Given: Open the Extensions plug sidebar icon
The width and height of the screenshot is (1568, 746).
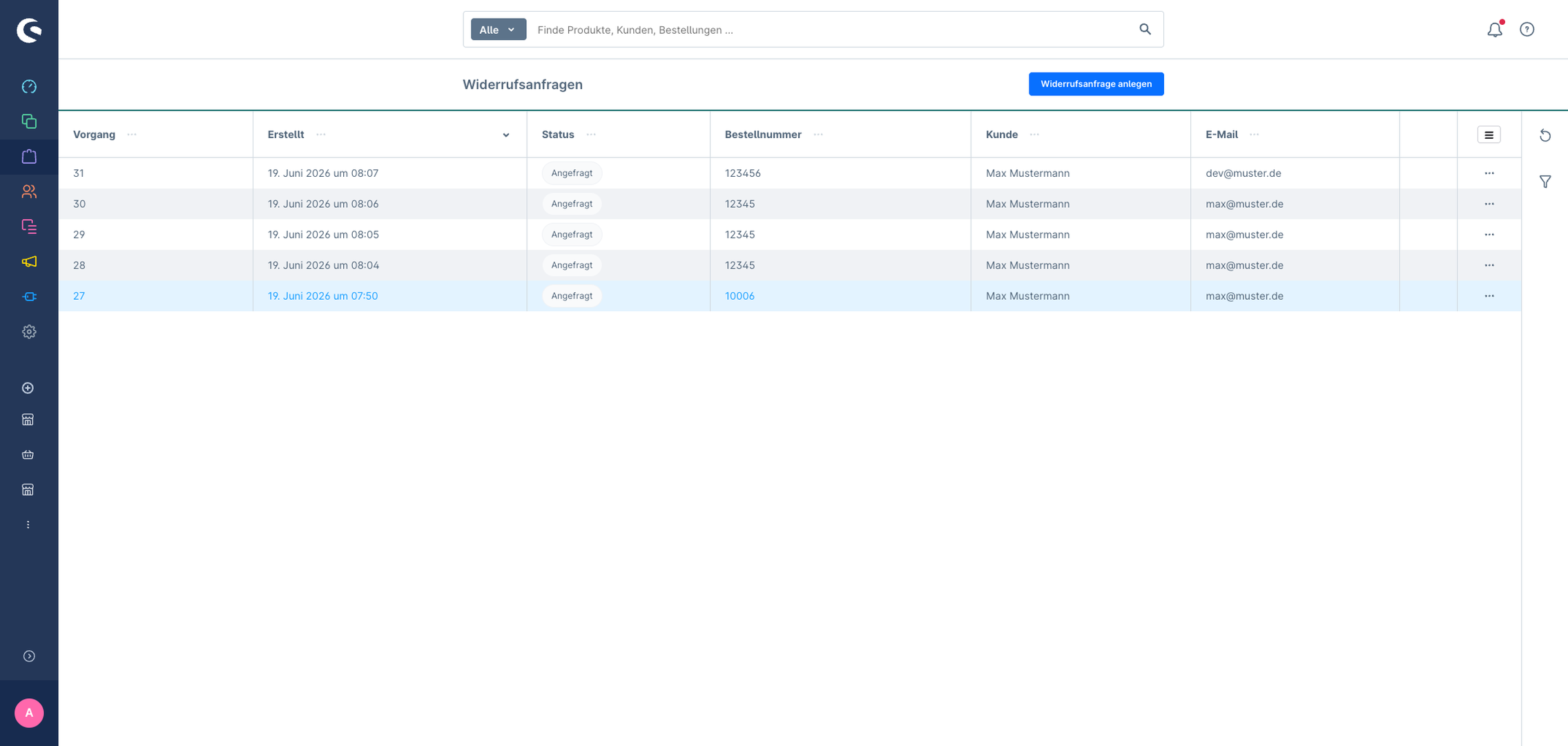Looking at the screenshot, I should point(29,296).
